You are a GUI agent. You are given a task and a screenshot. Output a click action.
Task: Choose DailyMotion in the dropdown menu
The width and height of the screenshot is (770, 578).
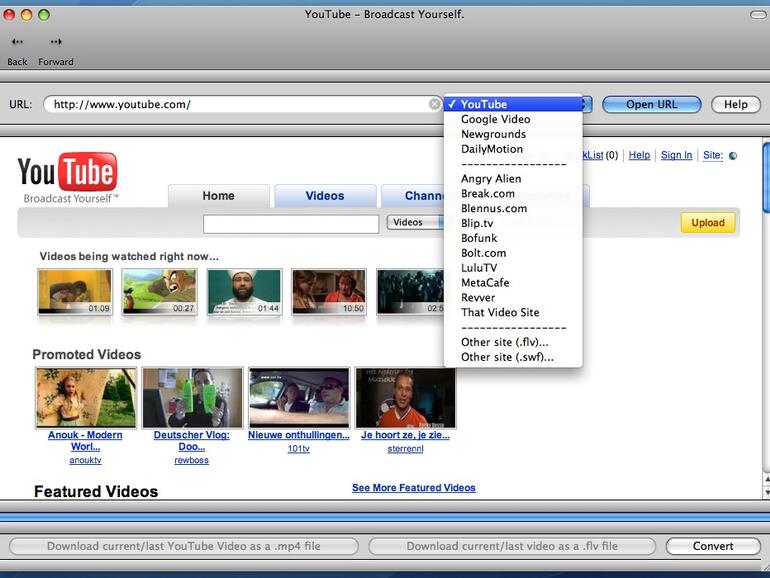click(x=491, y=149)
